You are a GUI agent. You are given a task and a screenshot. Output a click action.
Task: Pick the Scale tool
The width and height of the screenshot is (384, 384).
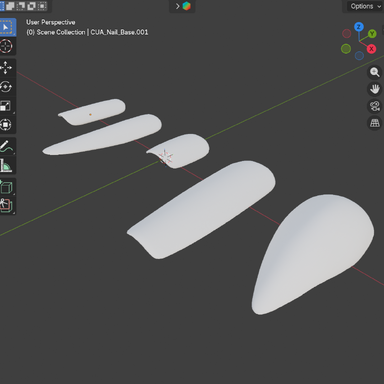pyautogui.click(x=7, y=106)
